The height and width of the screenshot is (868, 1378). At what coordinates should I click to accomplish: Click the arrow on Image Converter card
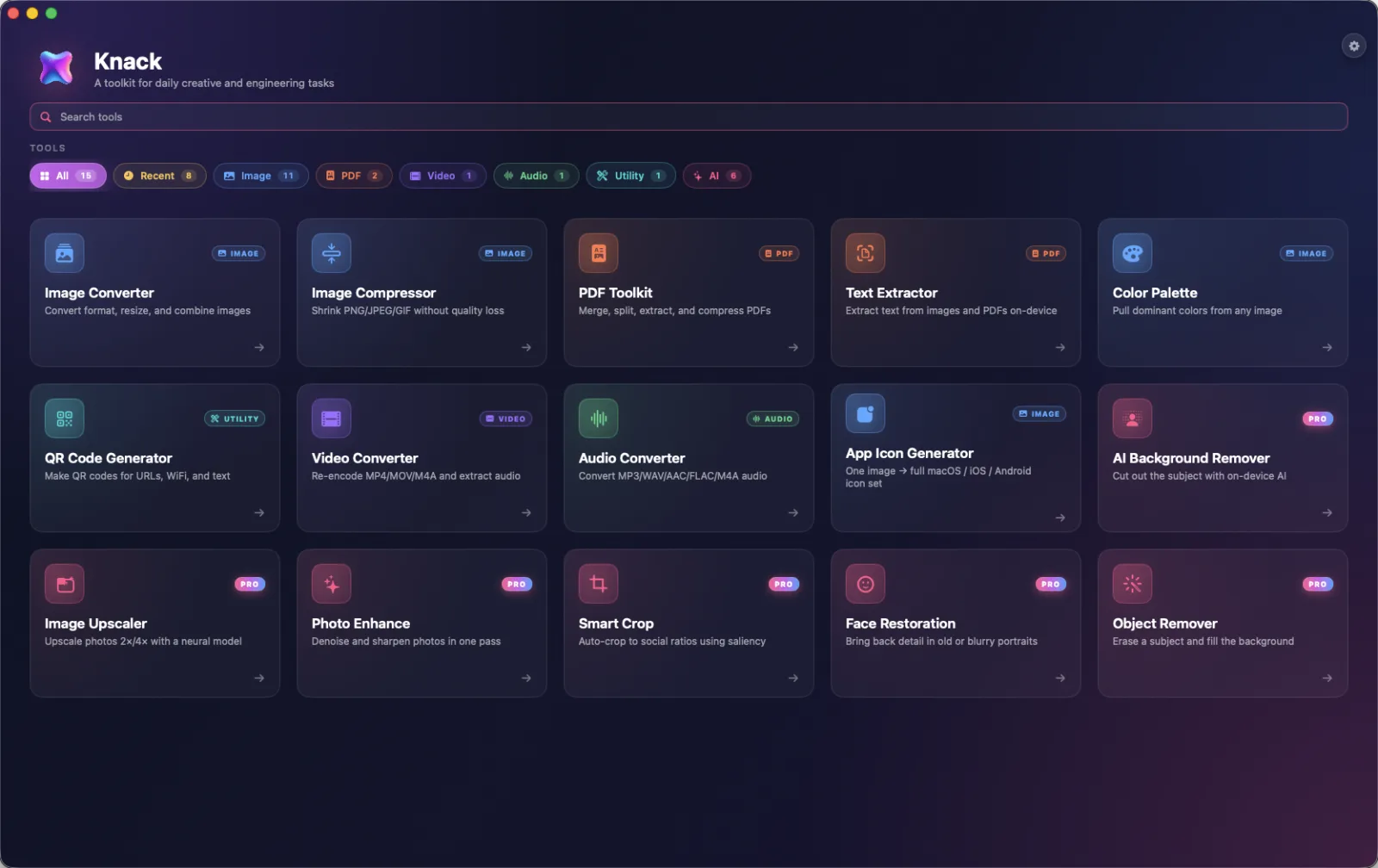[259, 348]
